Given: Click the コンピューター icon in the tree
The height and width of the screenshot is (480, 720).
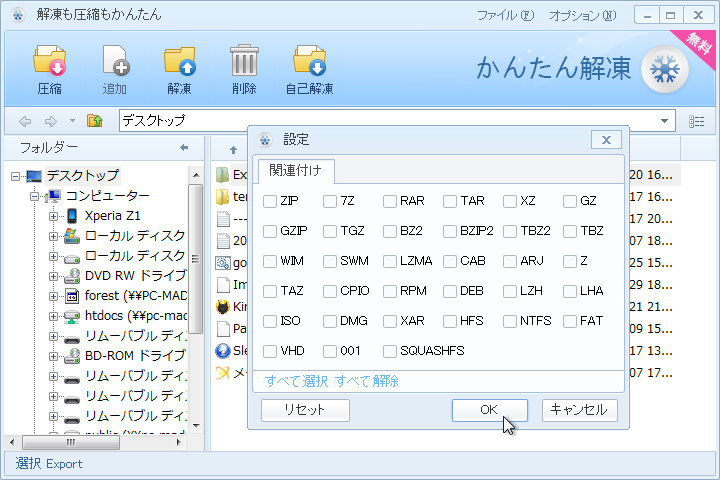Looking at the screenshot, I should click(x=54, y=196).
